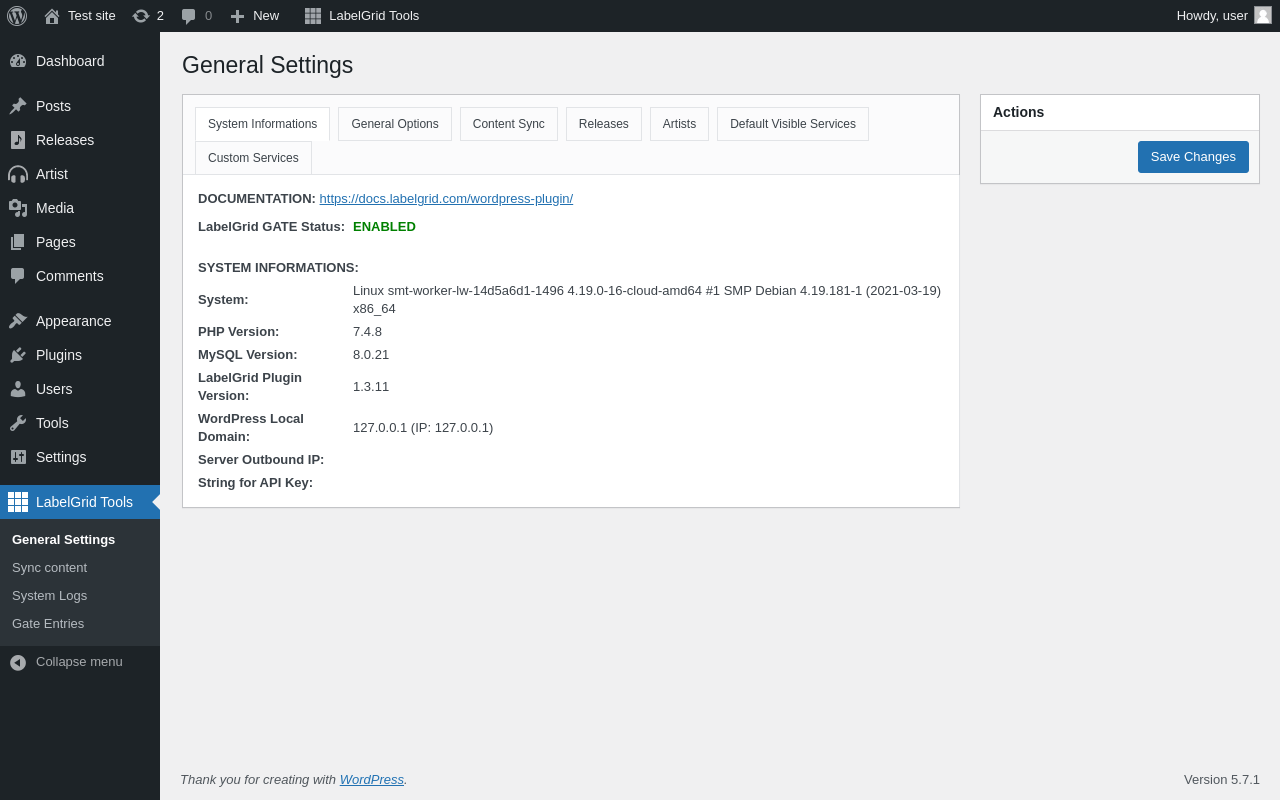Click the Releases music note icon
1280x800 pixels.
point(18,140)
